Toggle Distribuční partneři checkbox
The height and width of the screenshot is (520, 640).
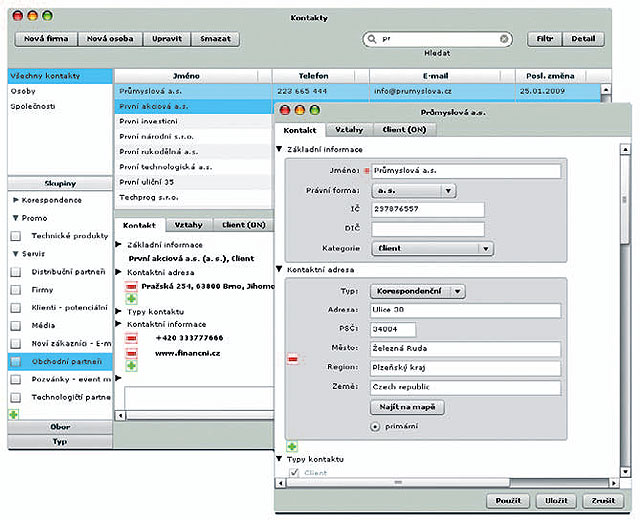(16, 272)
